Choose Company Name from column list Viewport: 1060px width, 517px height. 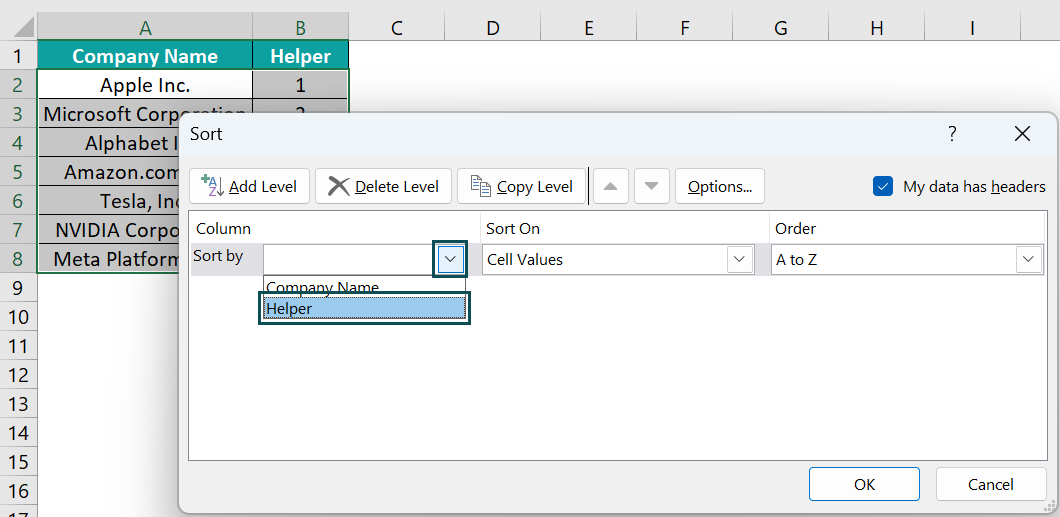[364, 286]
